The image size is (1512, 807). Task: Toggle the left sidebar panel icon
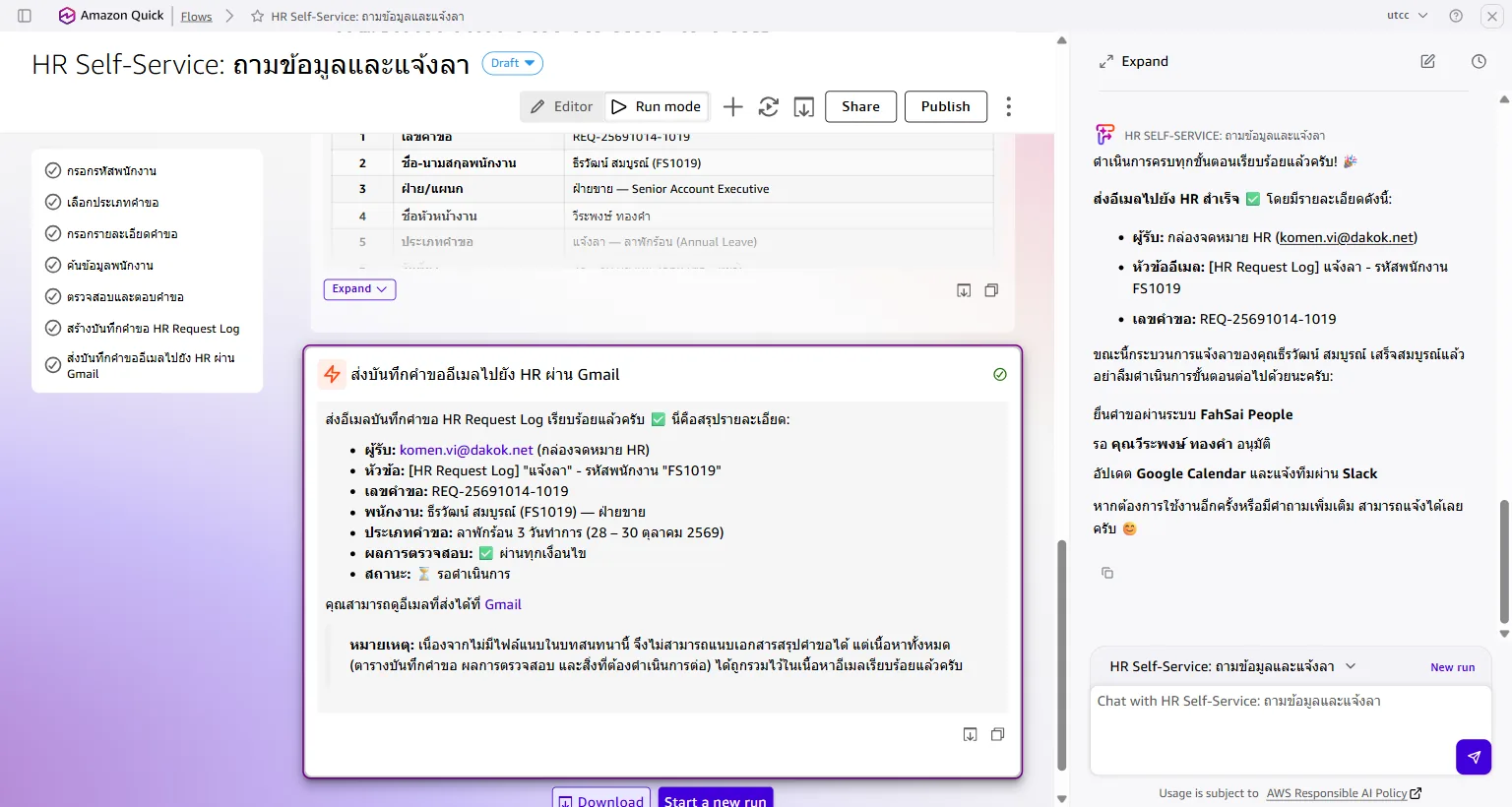click(x=25, y=16)
